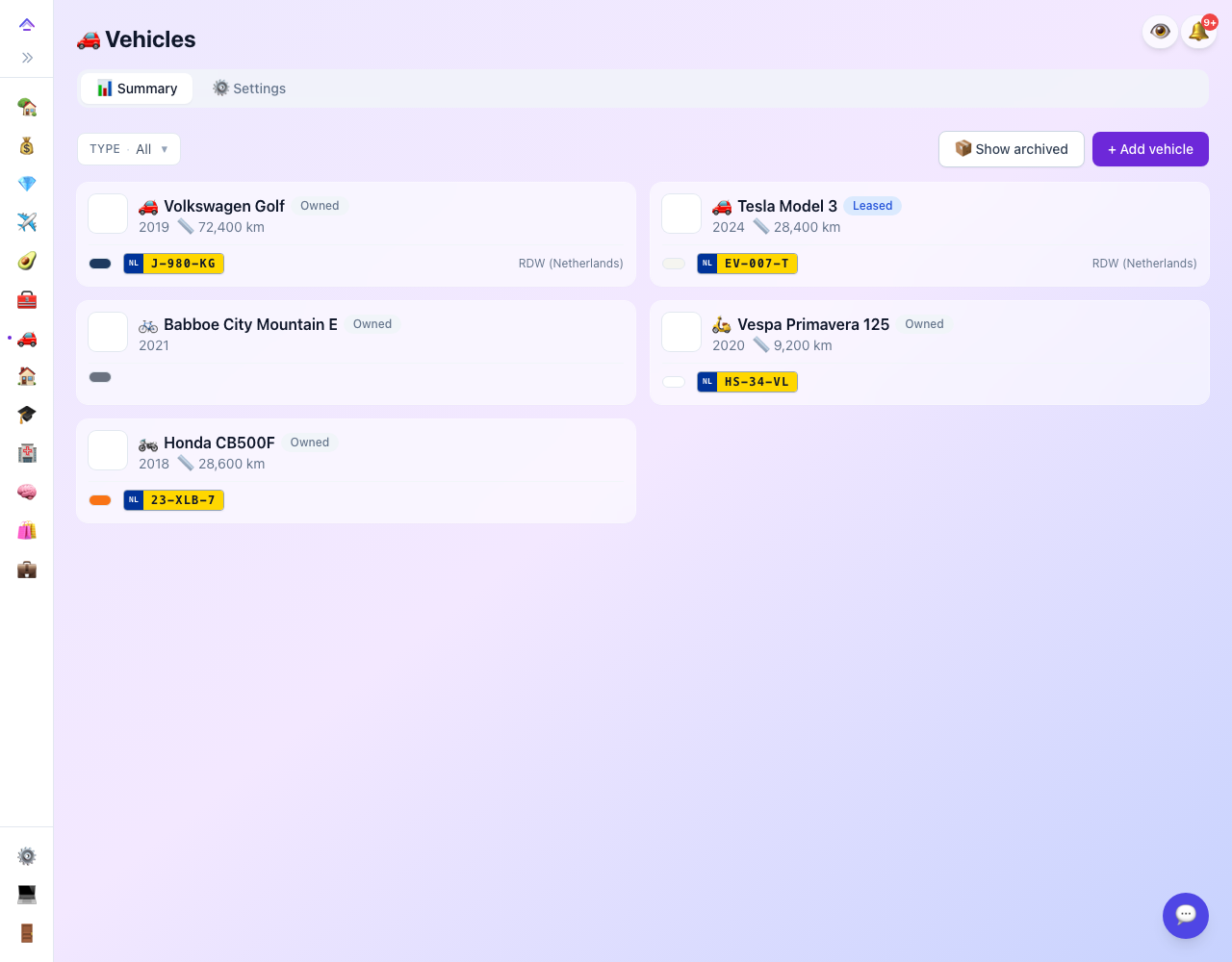This screenshot has height=962, width=1232.
Task: Click the app logo at sidebar top
Action: click(x=27, y=24)
